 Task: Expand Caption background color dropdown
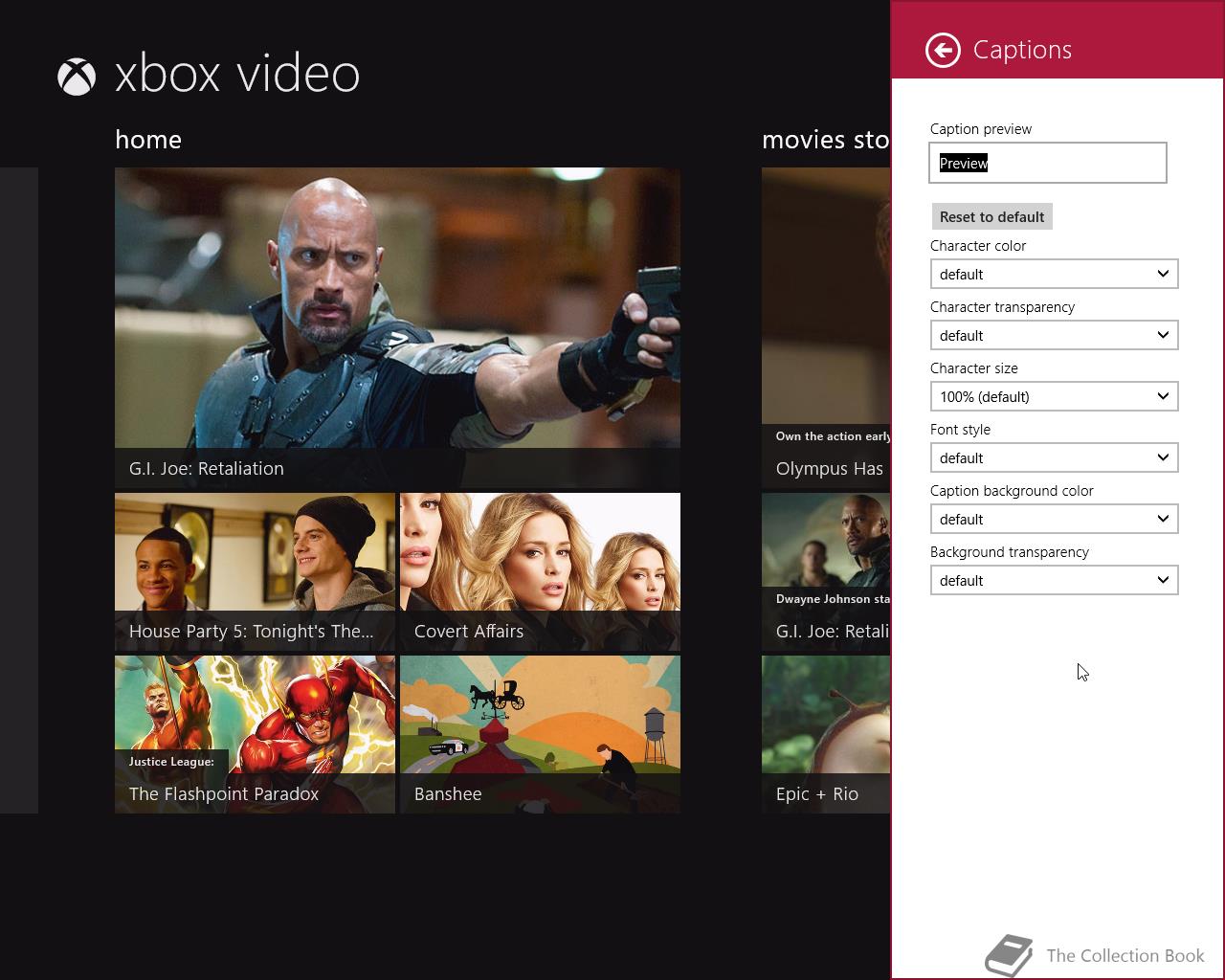pos(1054,519)
